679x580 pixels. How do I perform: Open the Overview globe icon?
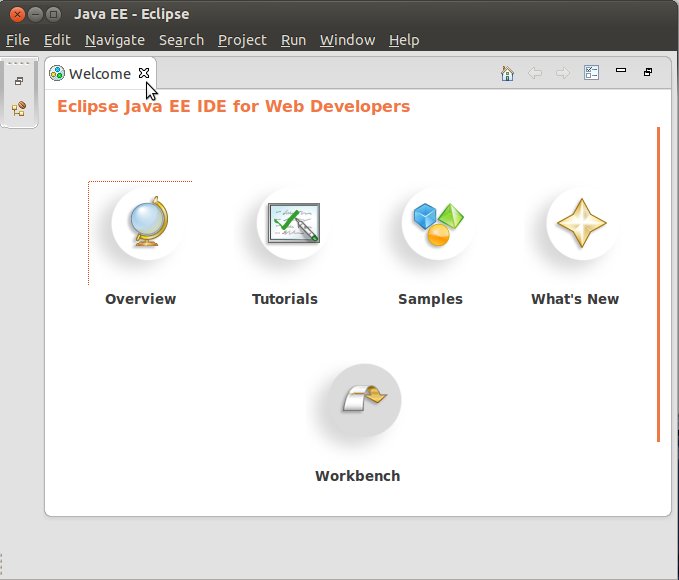tap(148, 224)
